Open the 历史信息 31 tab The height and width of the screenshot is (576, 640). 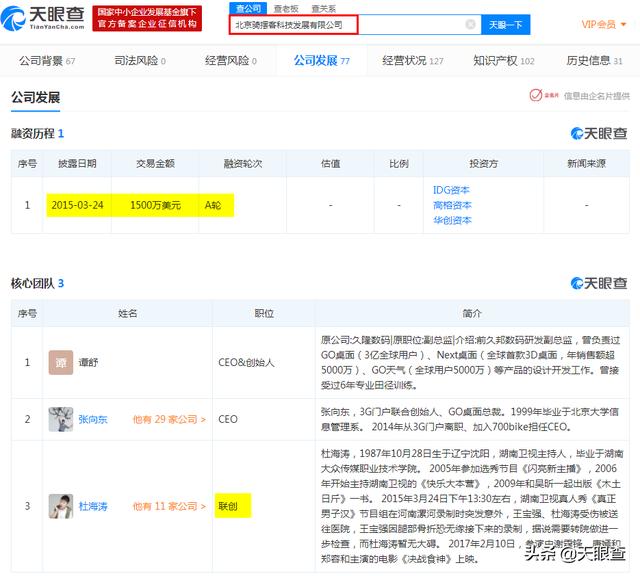594,61
